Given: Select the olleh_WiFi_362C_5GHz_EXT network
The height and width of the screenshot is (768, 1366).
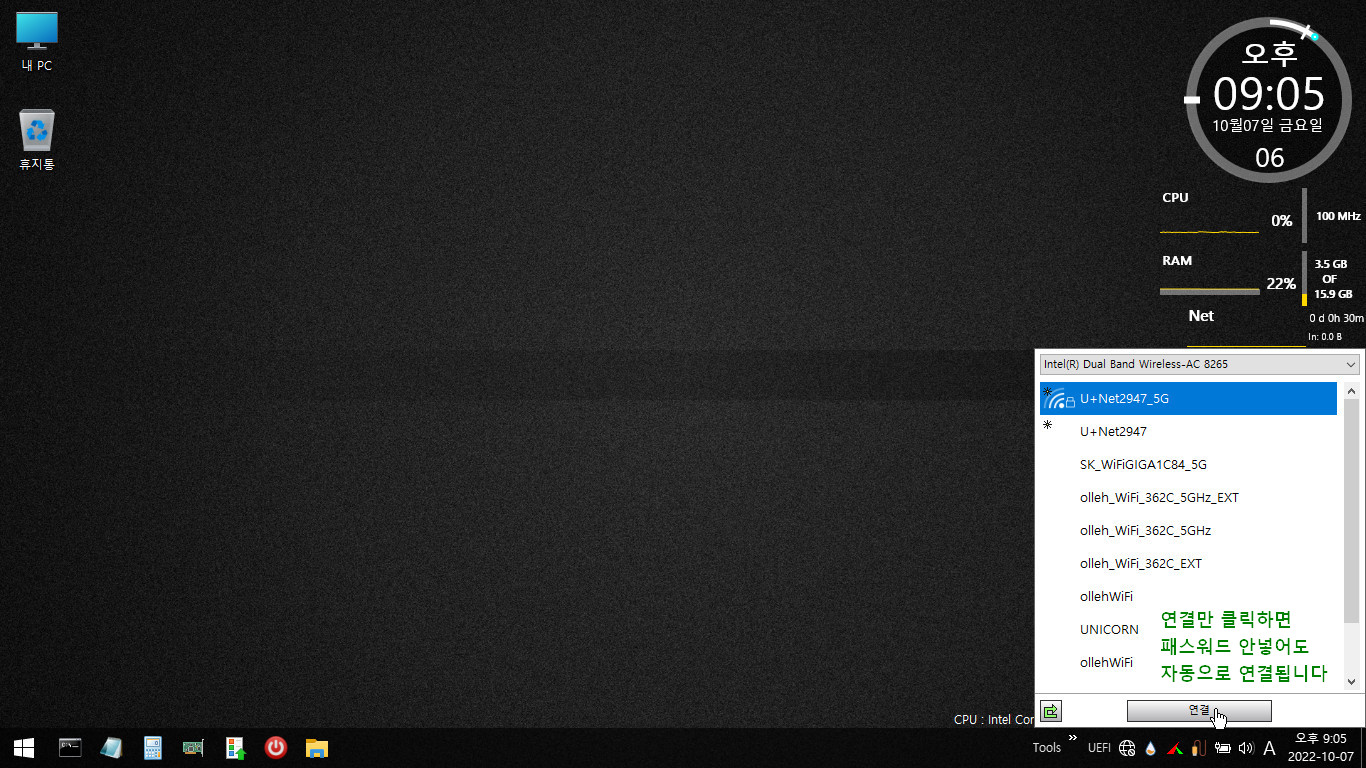Looking at the screenshot, I should [1188, 497].
